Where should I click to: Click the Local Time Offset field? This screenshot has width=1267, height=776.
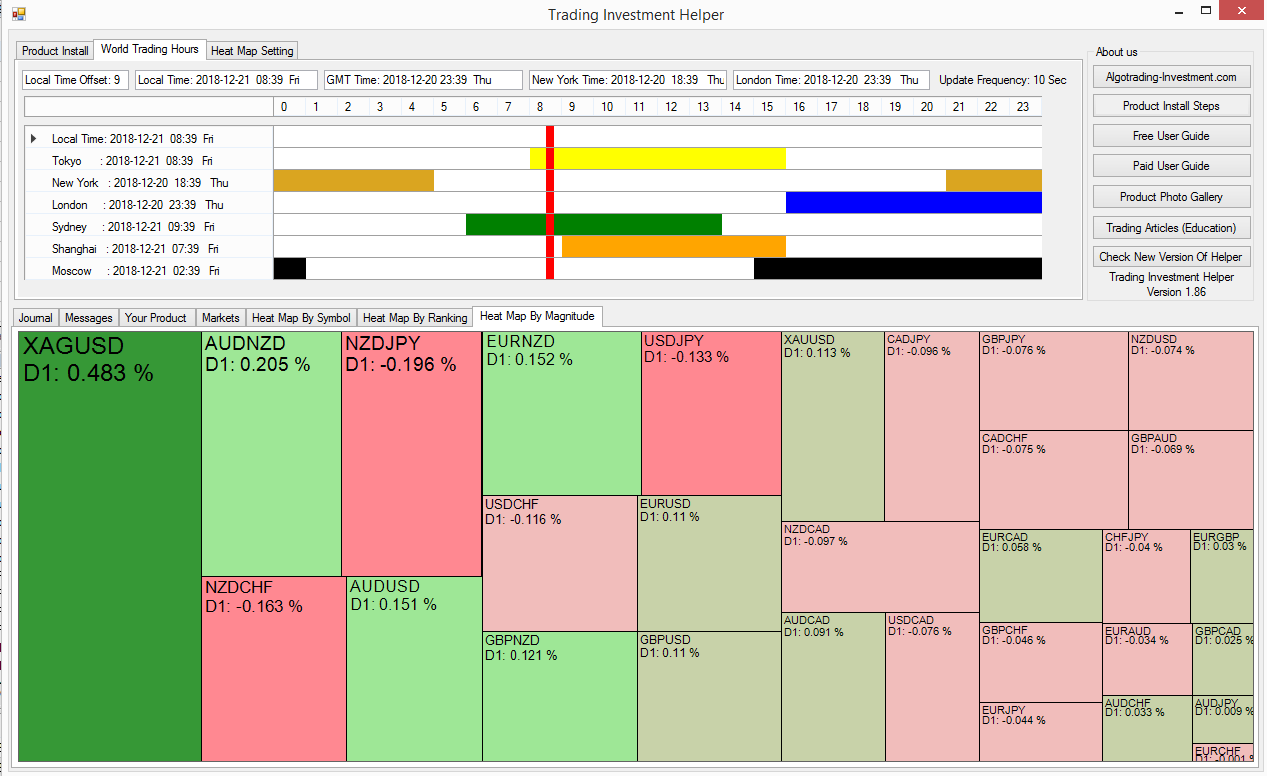pyautogui.click(x=75, y=80)
